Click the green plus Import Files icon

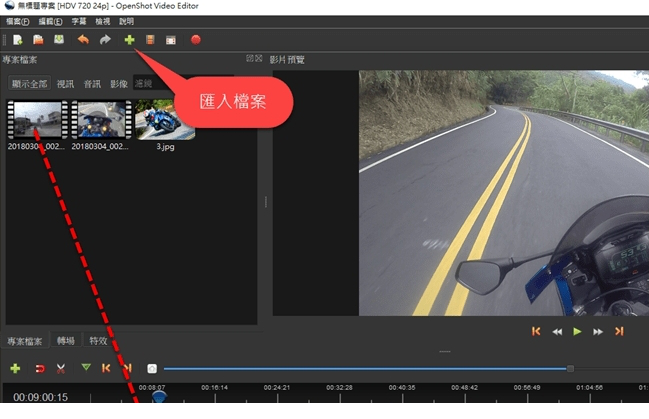(x=130, y=40)
